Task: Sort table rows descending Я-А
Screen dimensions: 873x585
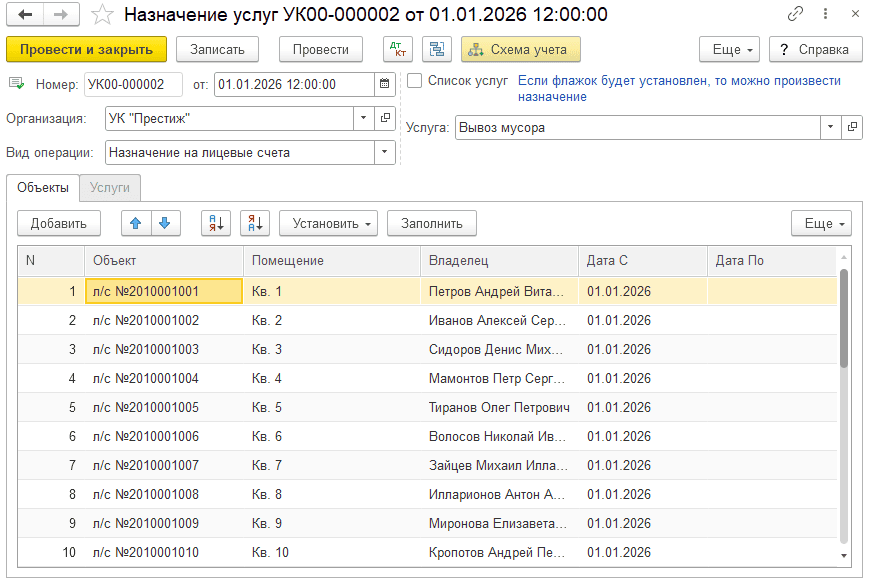Action: [255, 223]
